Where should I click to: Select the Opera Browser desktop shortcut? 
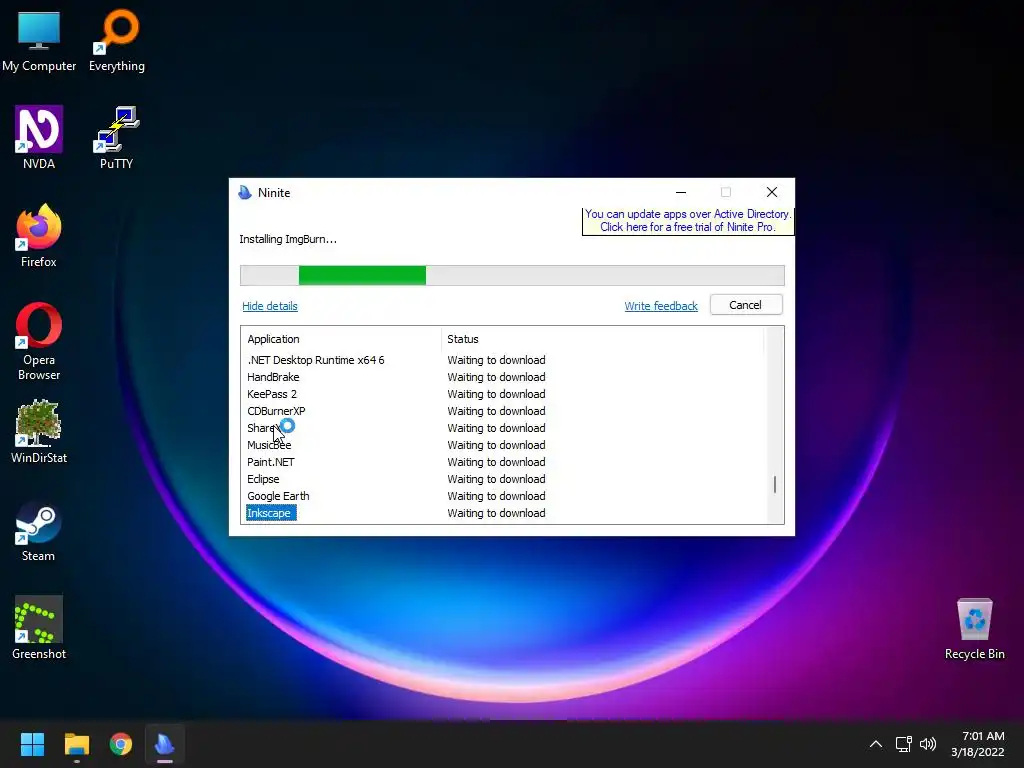pos(39,341)
